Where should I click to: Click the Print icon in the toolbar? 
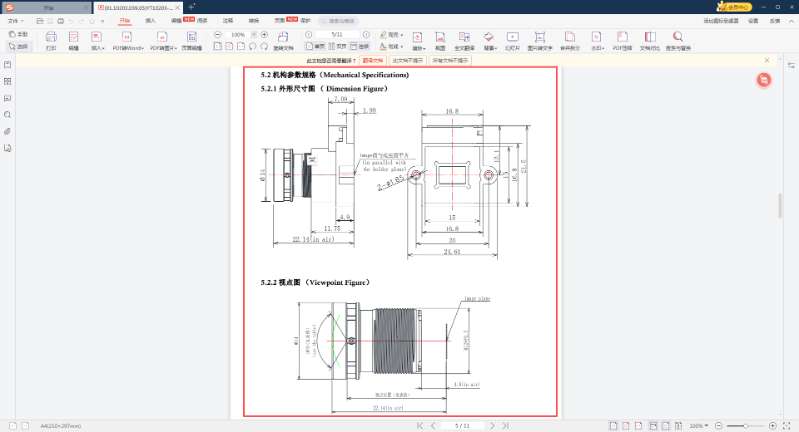[51, 40]
